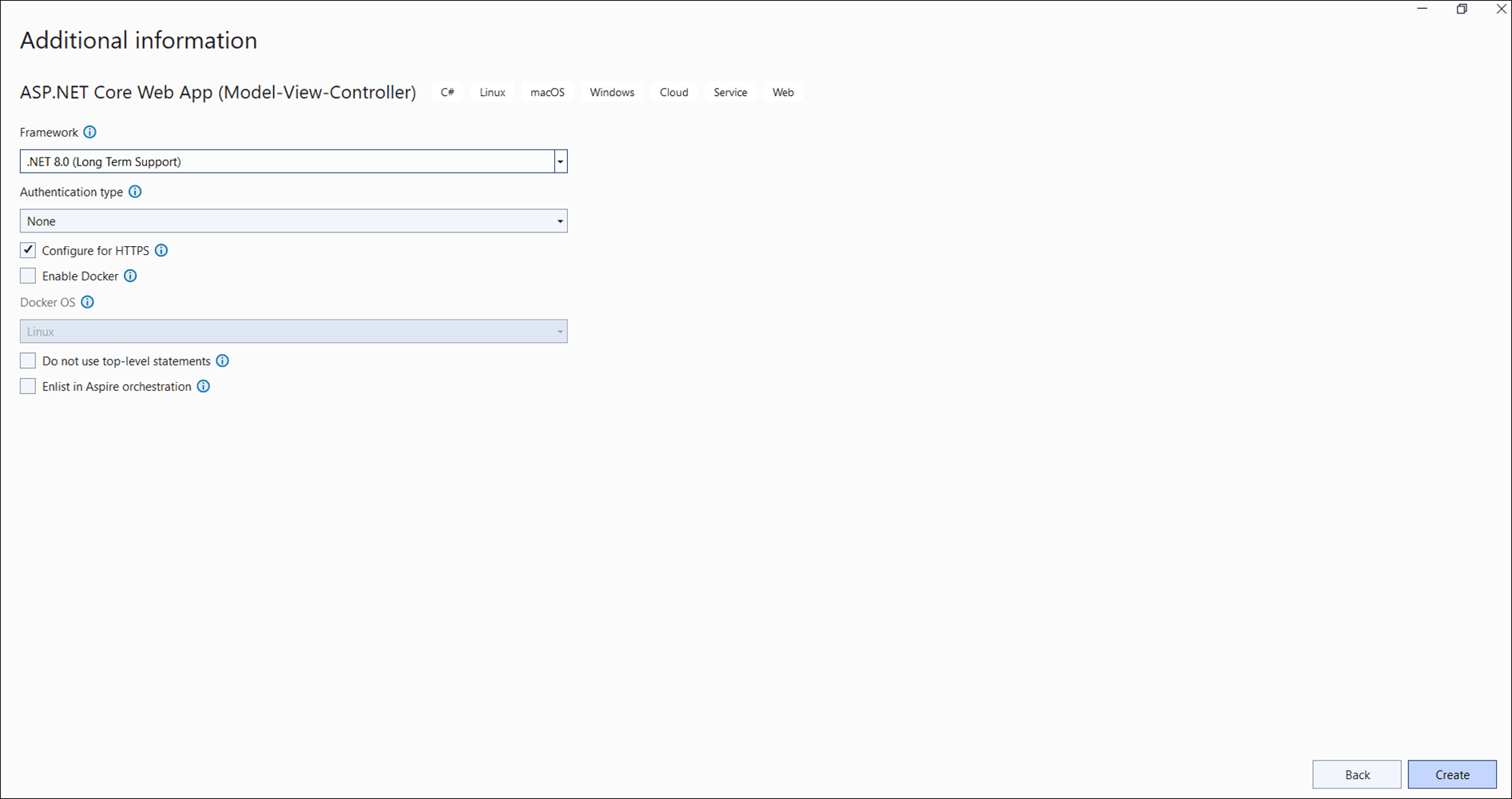Viewport: 1512px width, 799px height.
Task: Uncheck the Configure for HTTPS checkbox
Action: click(28, 250)
